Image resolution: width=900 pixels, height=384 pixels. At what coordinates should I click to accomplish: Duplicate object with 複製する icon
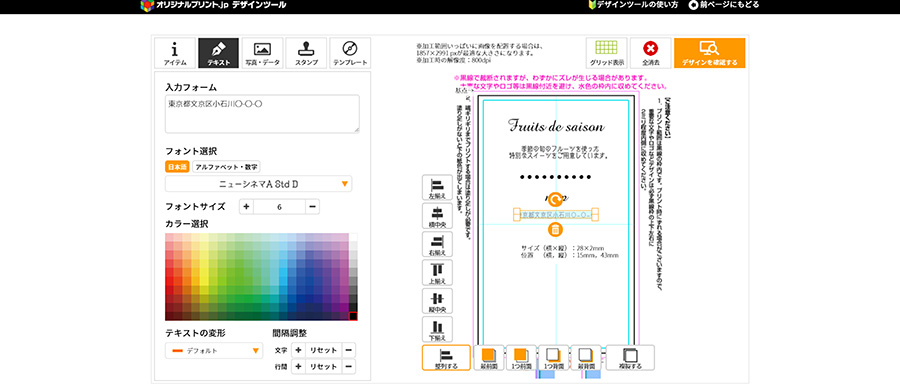coord(630,358)
